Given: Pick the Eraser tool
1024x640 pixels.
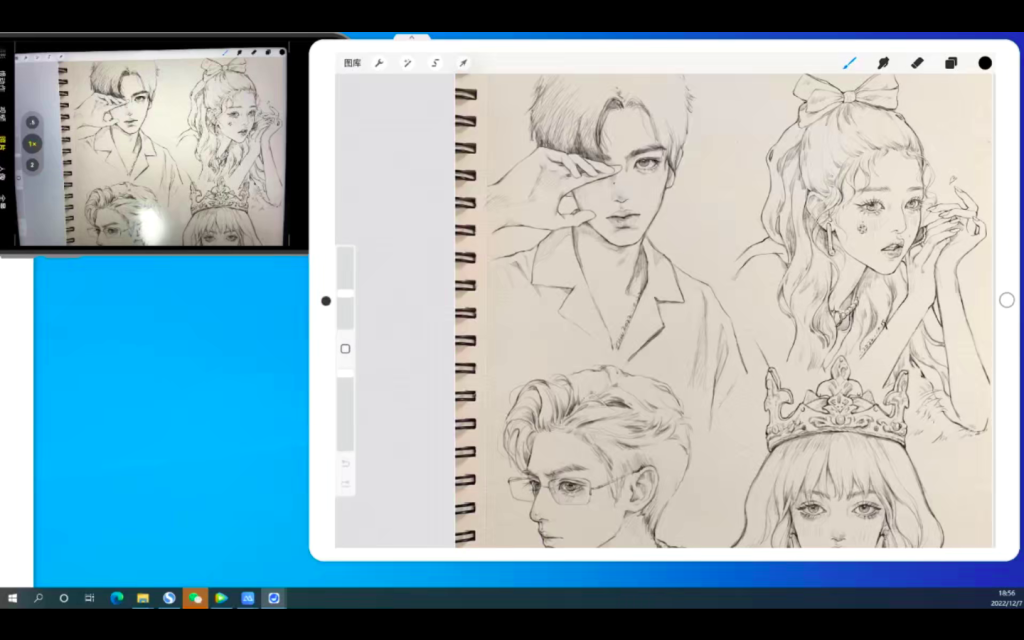Looking at the screenshot, I should coord(917,63).
